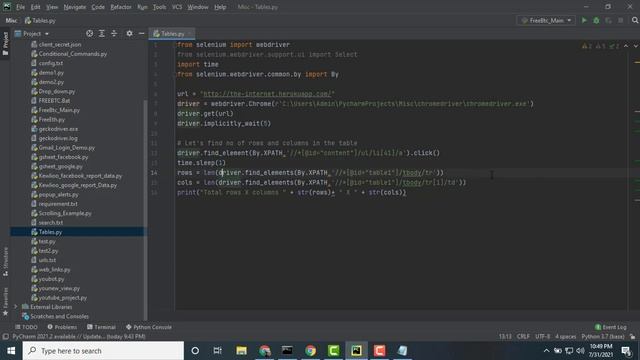Open the Event Log
This screenshot has width=640, height=360.
point(611,327)
